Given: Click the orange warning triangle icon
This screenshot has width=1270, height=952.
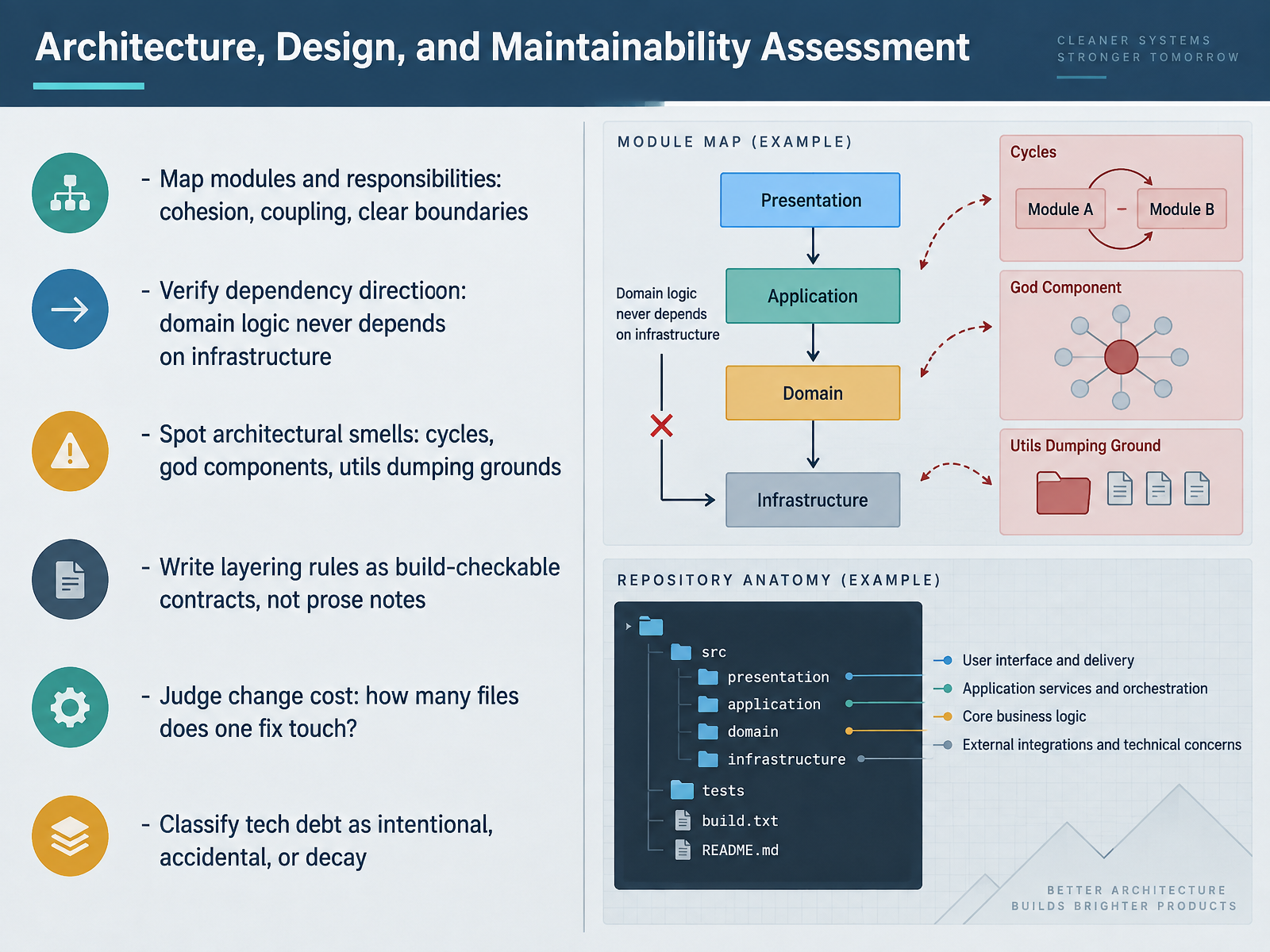Looking at the screenshot, I should [x=70, y=451].
